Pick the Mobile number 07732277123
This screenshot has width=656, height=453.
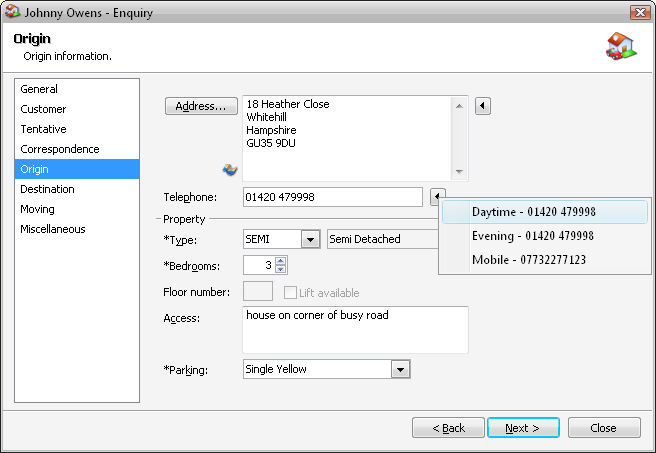(x=529, y=260)
